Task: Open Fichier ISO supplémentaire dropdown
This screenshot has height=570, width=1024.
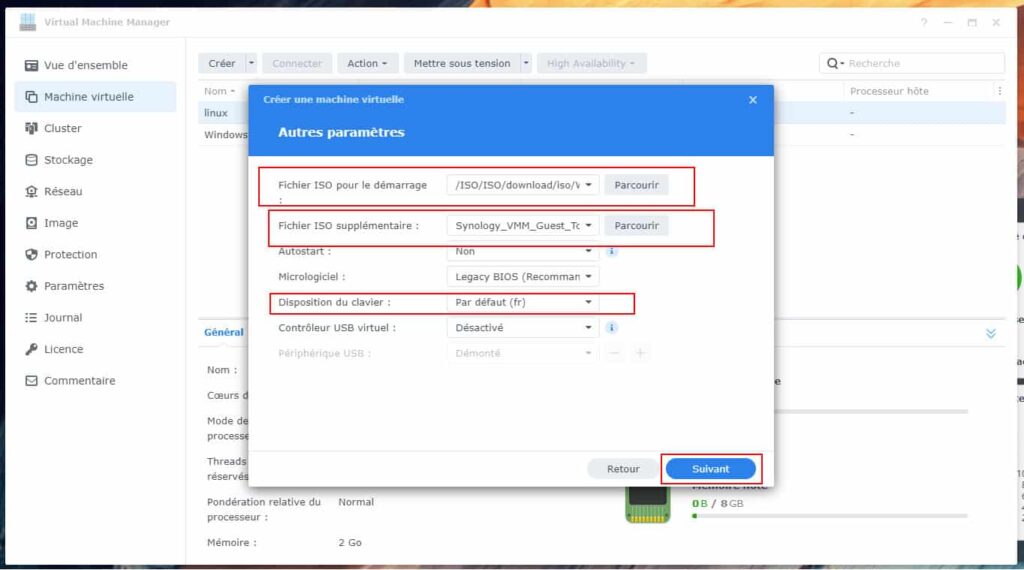Action: [x=522, y=225]
